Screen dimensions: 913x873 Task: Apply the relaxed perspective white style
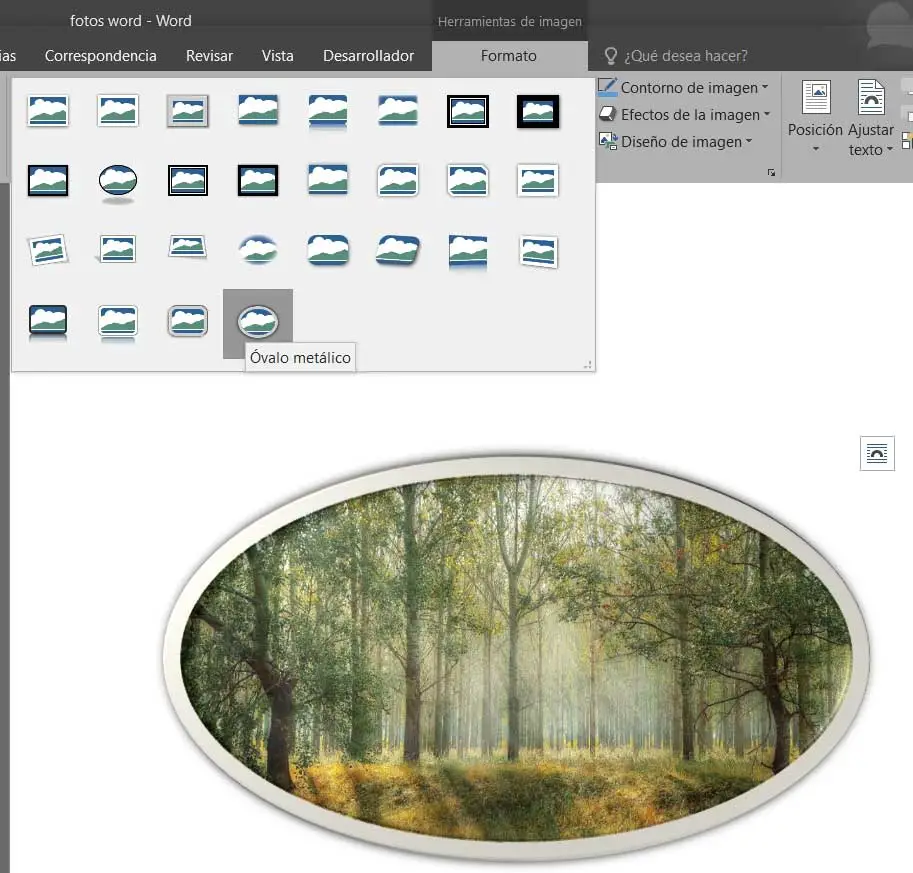(x=187, y=248)
